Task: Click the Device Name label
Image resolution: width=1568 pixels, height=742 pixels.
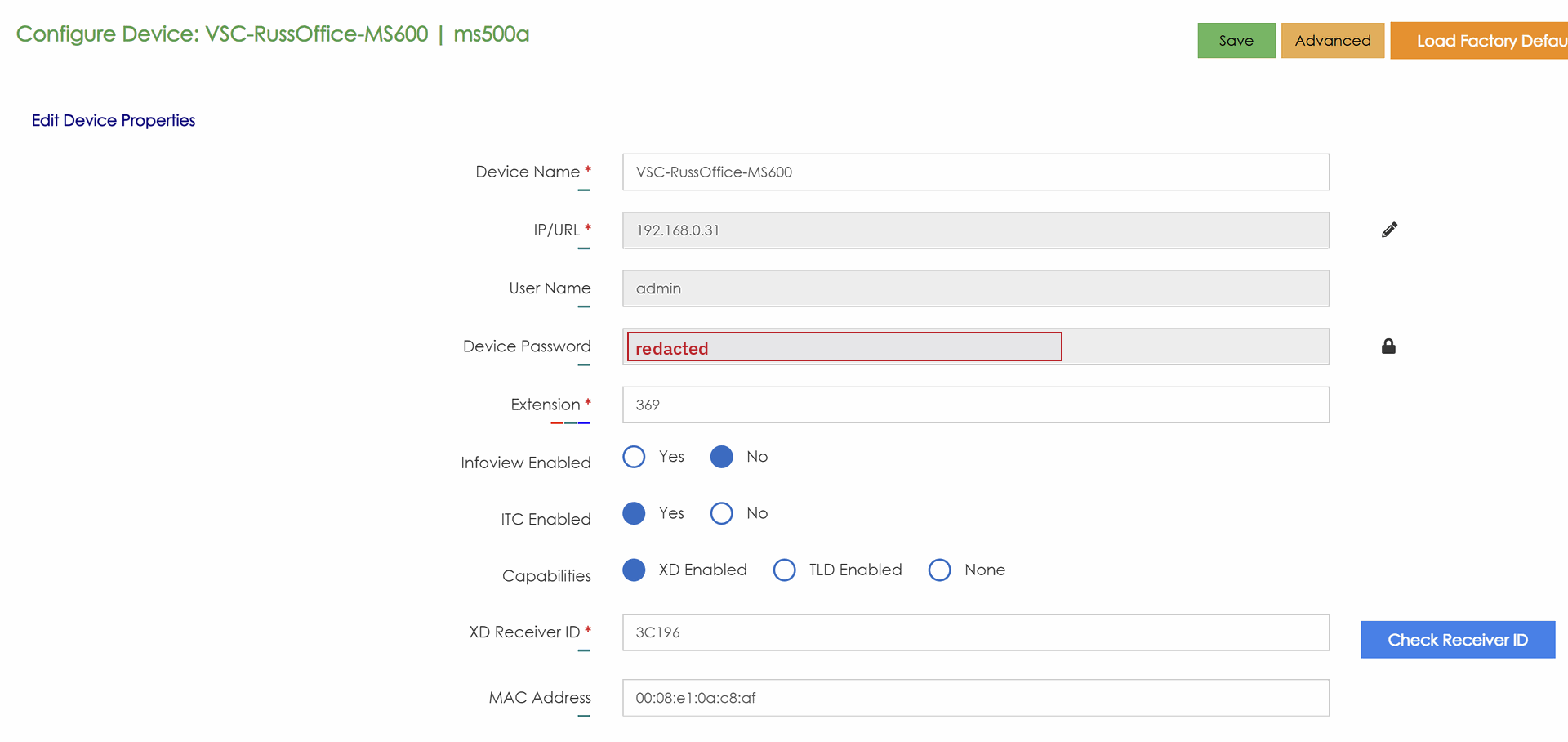Action: click(528, 172)
